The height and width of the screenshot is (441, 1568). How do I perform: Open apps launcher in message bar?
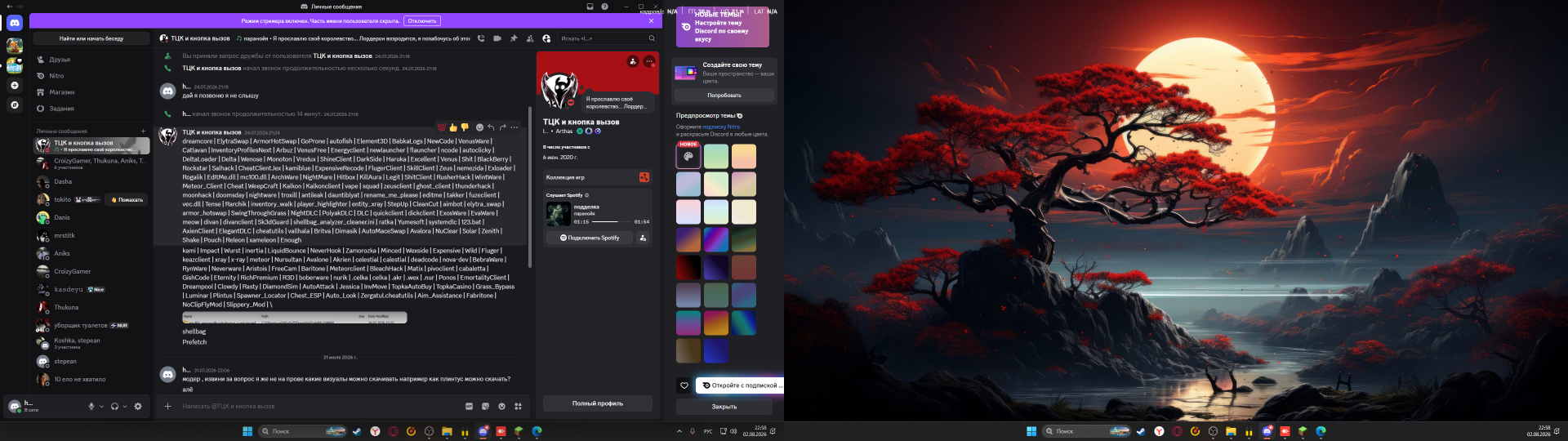click(x=518, y=406)
